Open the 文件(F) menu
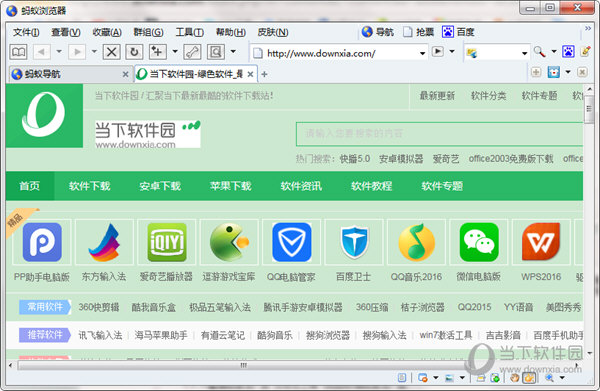Viewport: 600px width, 391px height. pos(26,32)
